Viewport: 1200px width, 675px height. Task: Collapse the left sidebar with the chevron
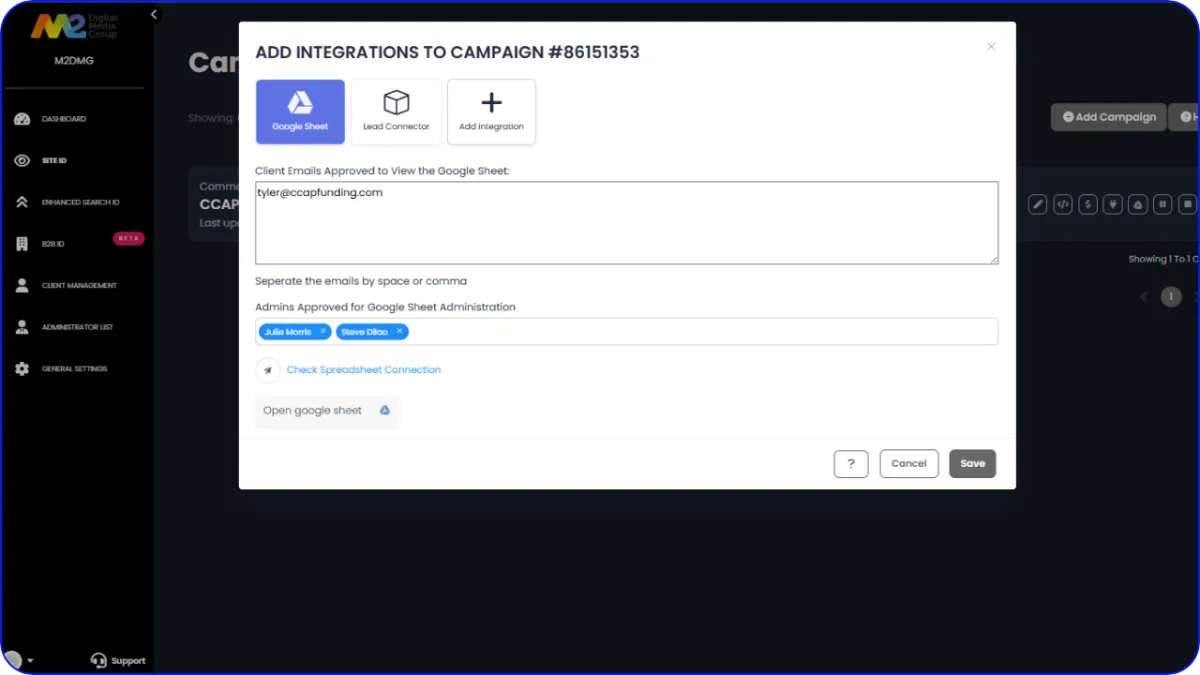154,14
